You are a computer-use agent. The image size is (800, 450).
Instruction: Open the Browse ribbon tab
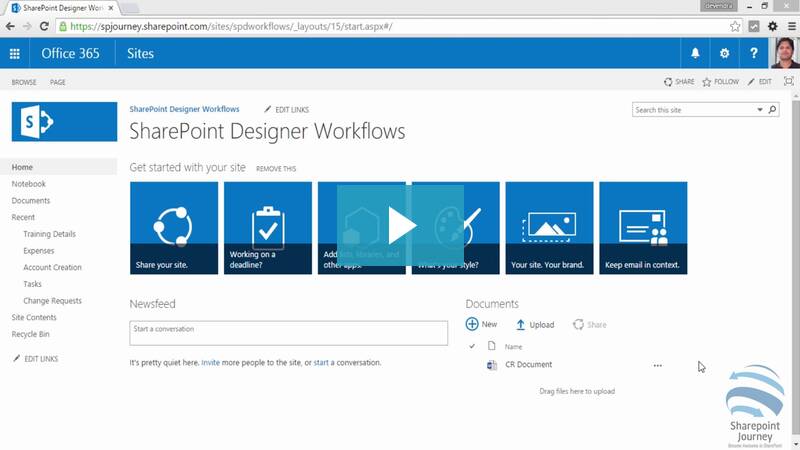[24, 82]
